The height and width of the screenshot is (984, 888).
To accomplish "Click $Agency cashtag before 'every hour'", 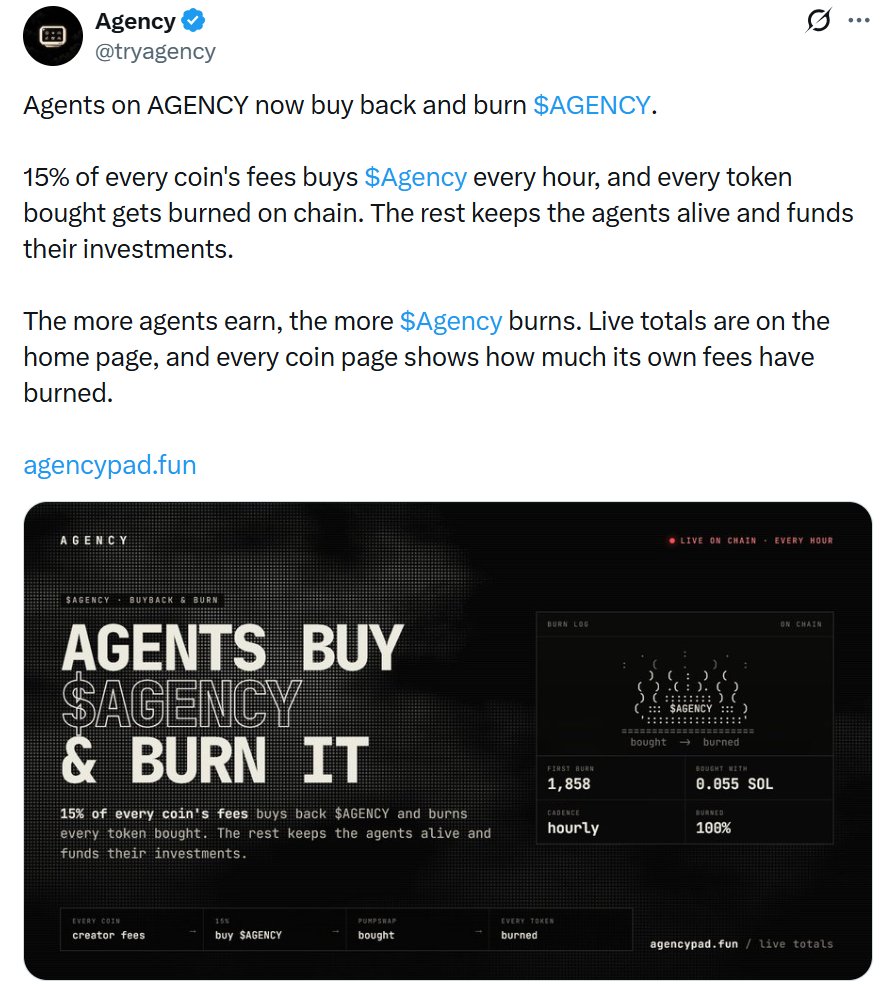I will pos(415,177).
